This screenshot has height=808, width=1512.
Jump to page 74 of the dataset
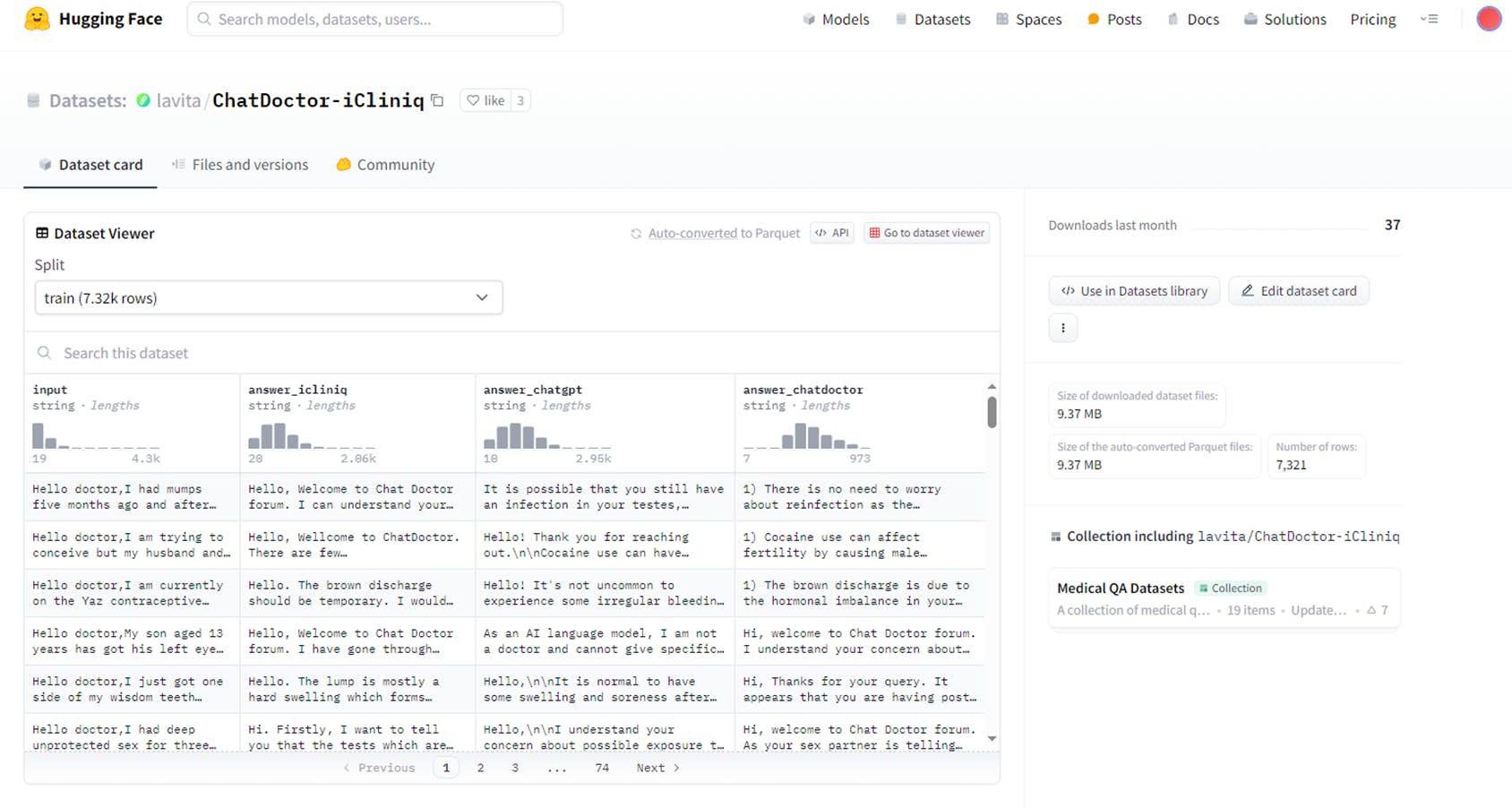[602, 768]
